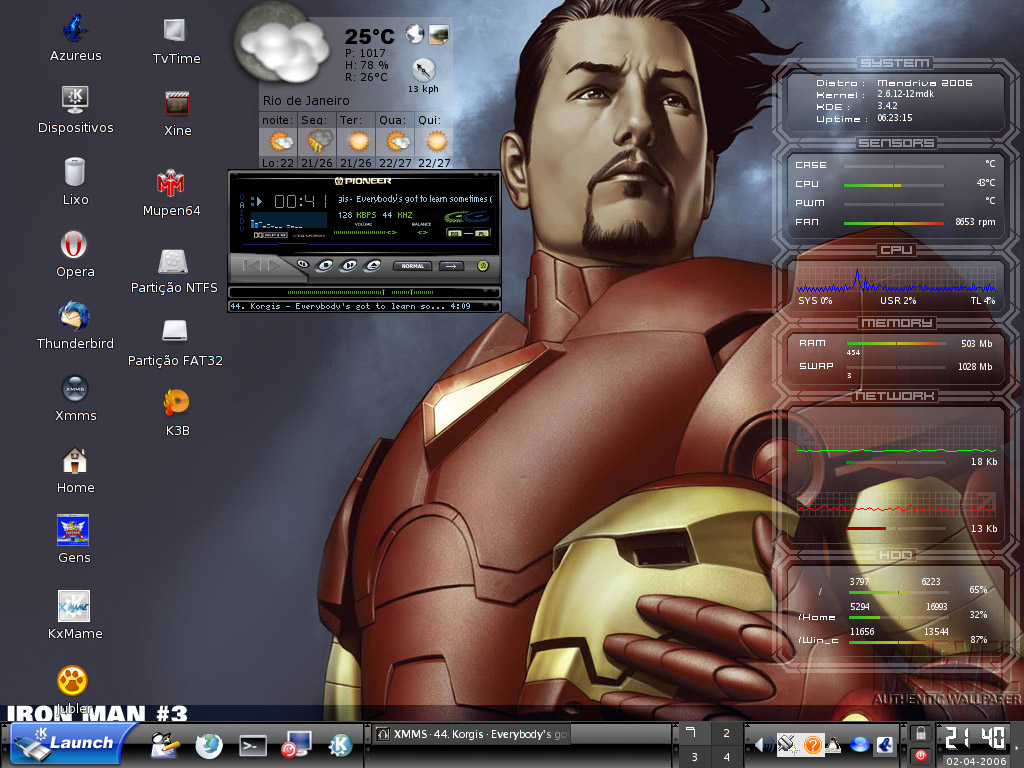
Task: Click the XMMS playlist entry 44. Korgis
Action: click(350, 306)
